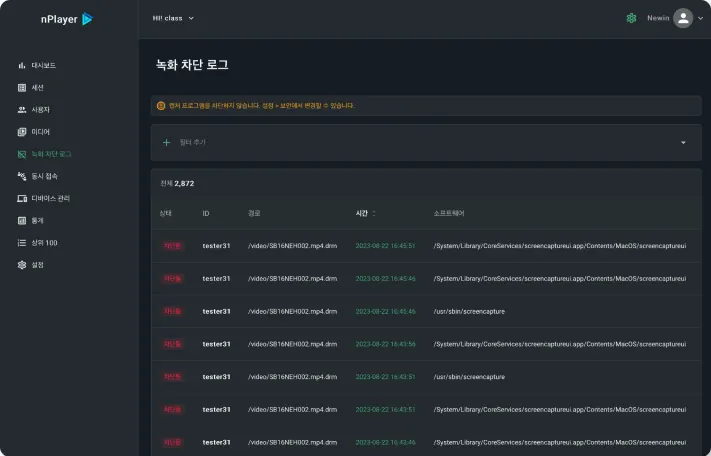Click the 세션 sessions icon
Screen dimensions: 711x456
pos(21,87)
